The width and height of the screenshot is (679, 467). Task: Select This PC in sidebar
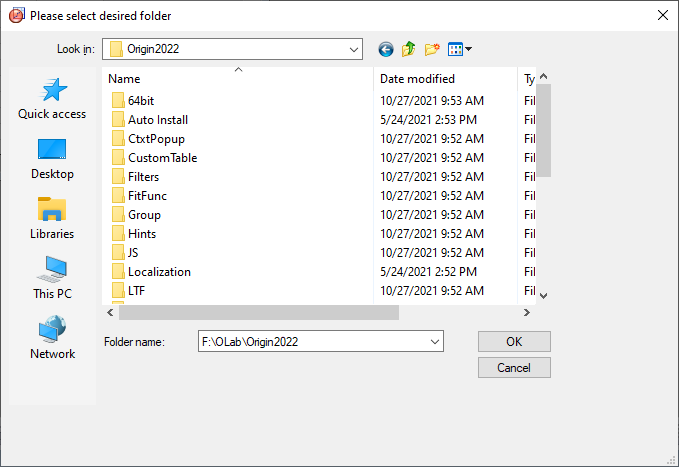click(52, 279)
